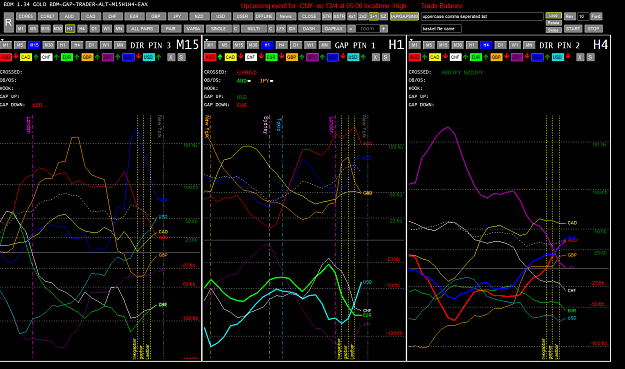Image resolution: width=625 pixels, height=369 pixels.
Task: Toggle orange GBP swatch in H1 panel
Action: point(291,57)
